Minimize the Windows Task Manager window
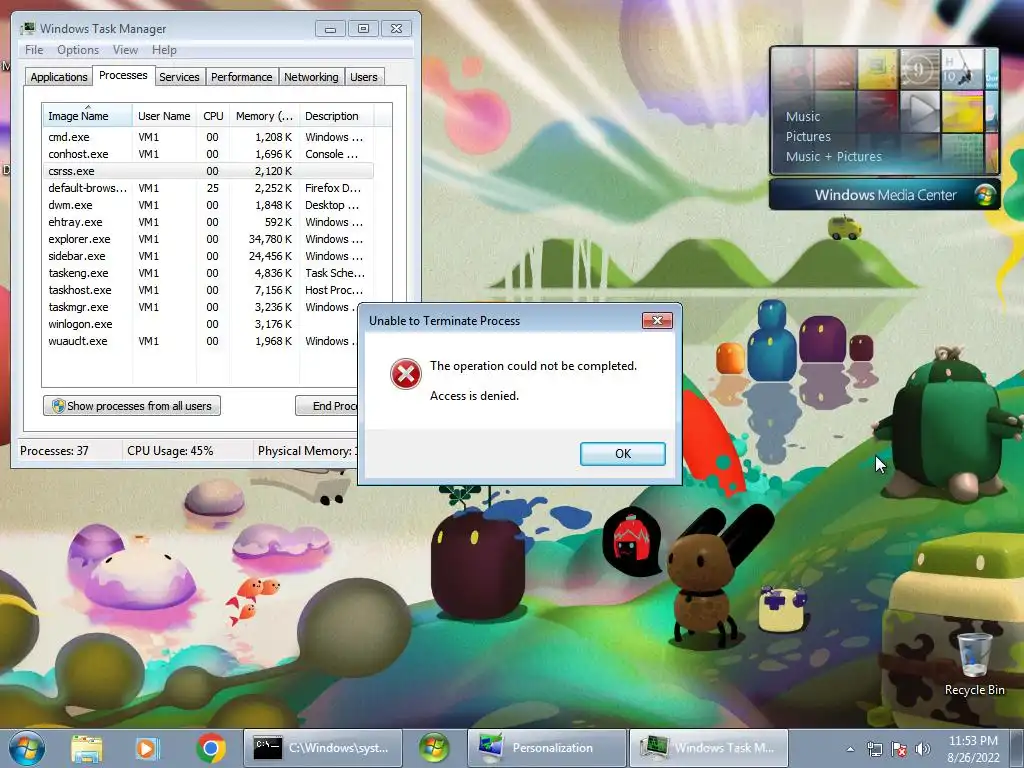The height and width of the screenshot is (768, 1024). coord(330,29)
